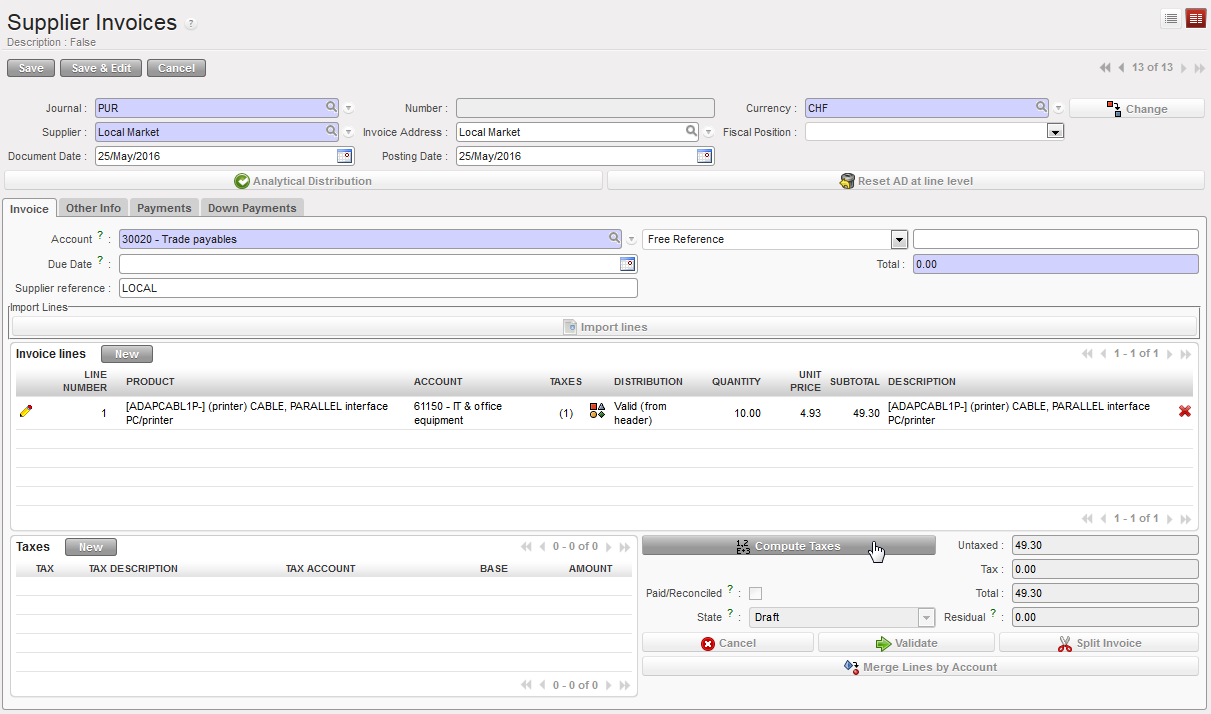Open the Down Payments tab

click(x=252, y=208)
